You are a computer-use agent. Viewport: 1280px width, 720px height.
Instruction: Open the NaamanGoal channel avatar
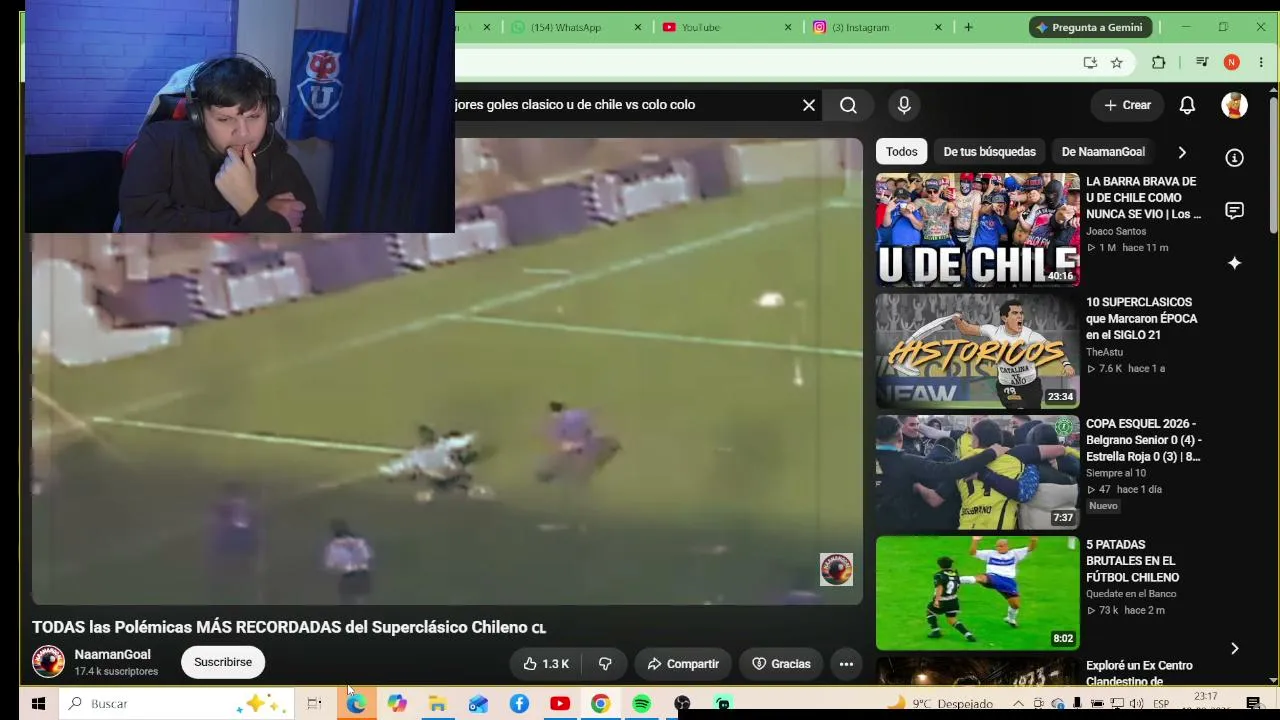tap(48, 662)
